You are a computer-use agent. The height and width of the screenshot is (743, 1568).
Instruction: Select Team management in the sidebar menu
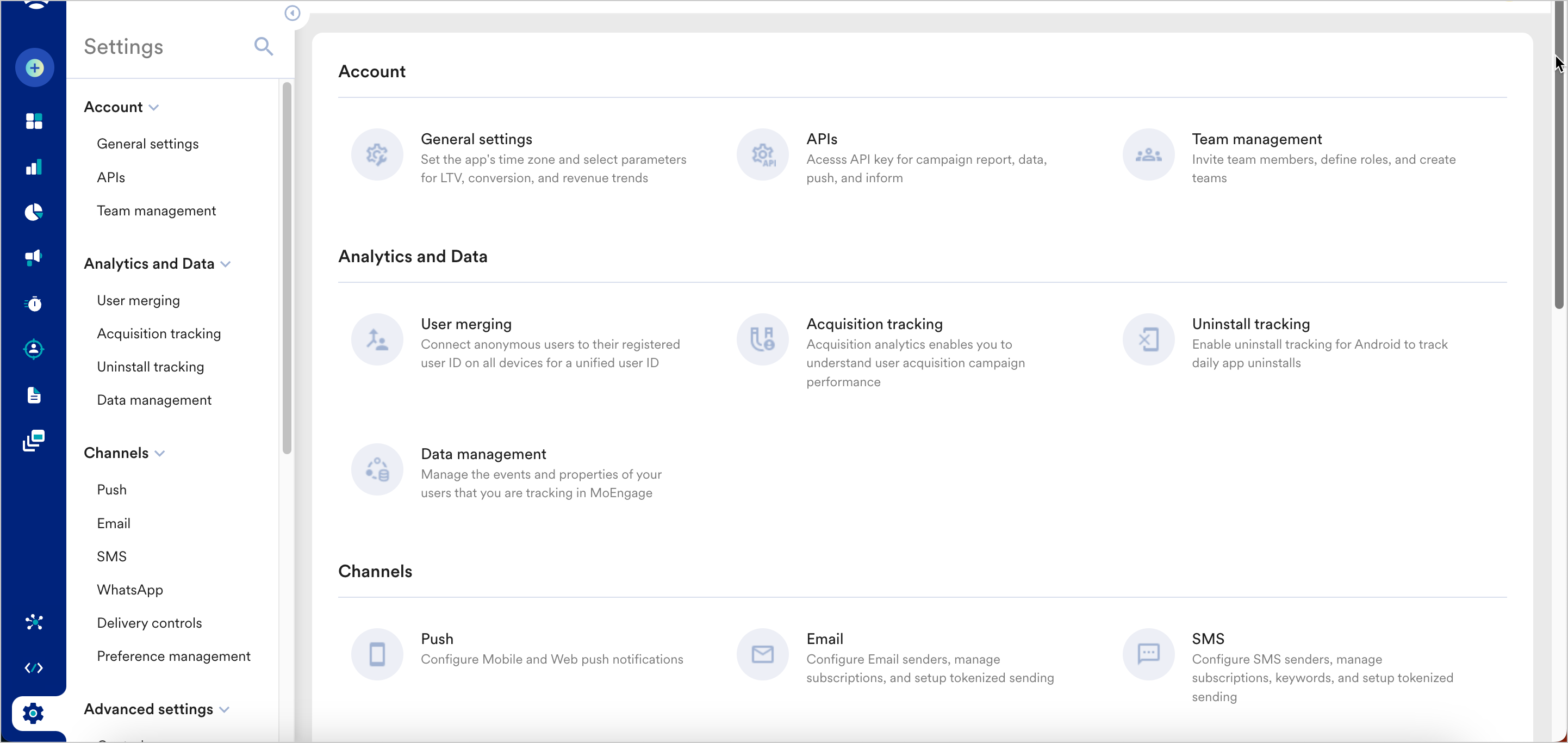point(156,210)
